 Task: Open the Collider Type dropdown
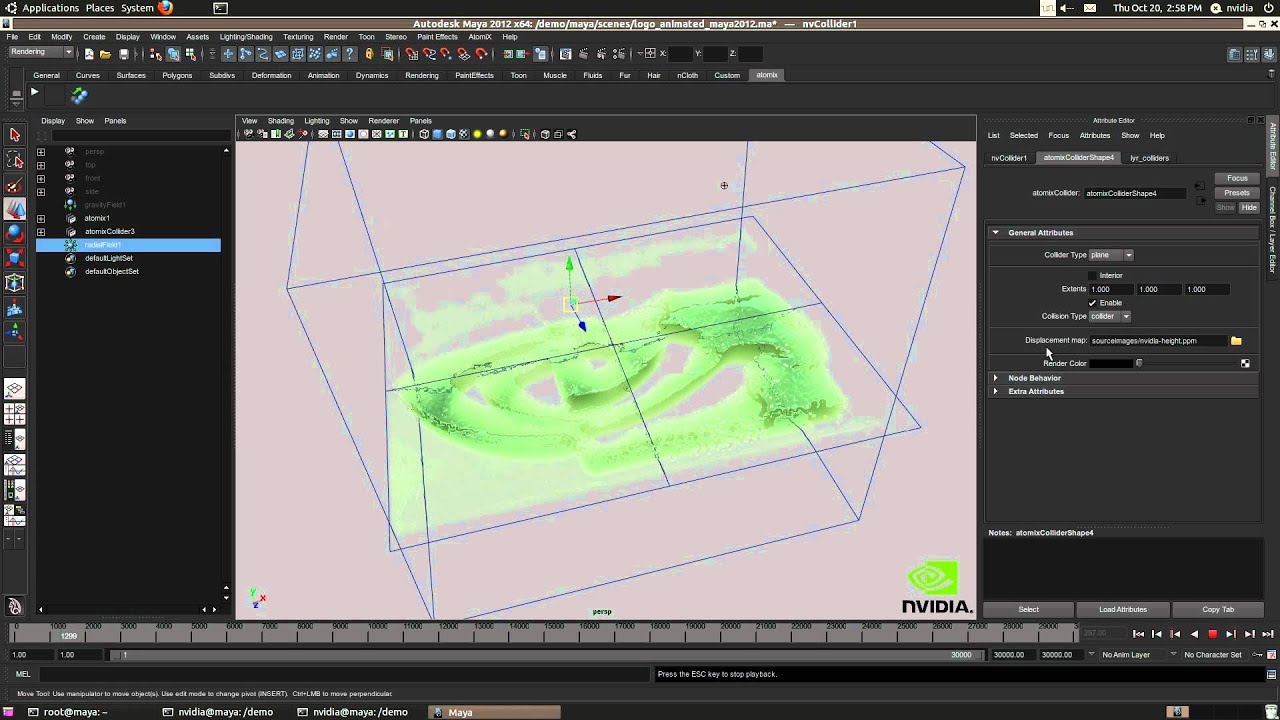(1111, 255)
